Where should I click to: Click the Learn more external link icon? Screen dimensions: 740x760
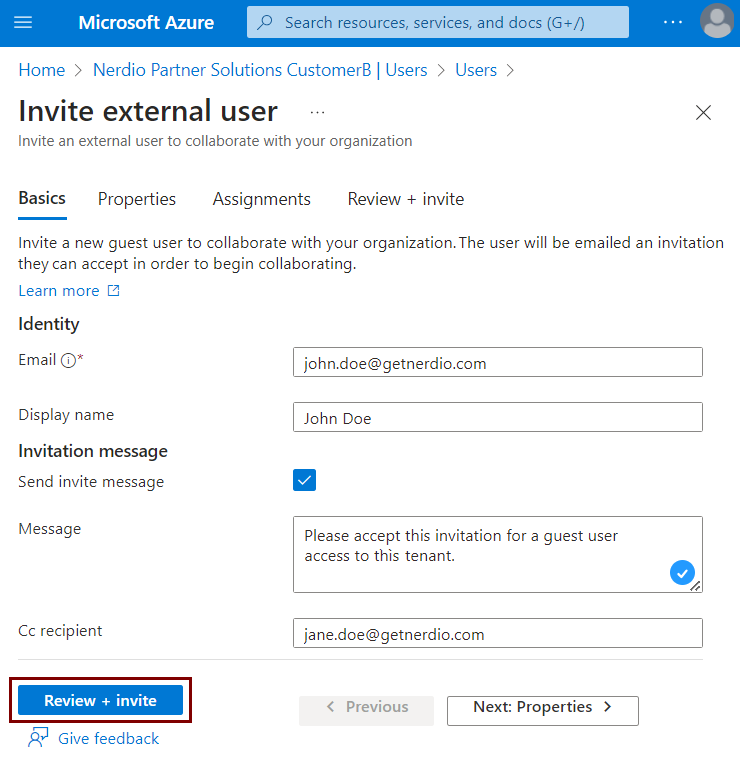pyautogui.click(x=113, y=290)
